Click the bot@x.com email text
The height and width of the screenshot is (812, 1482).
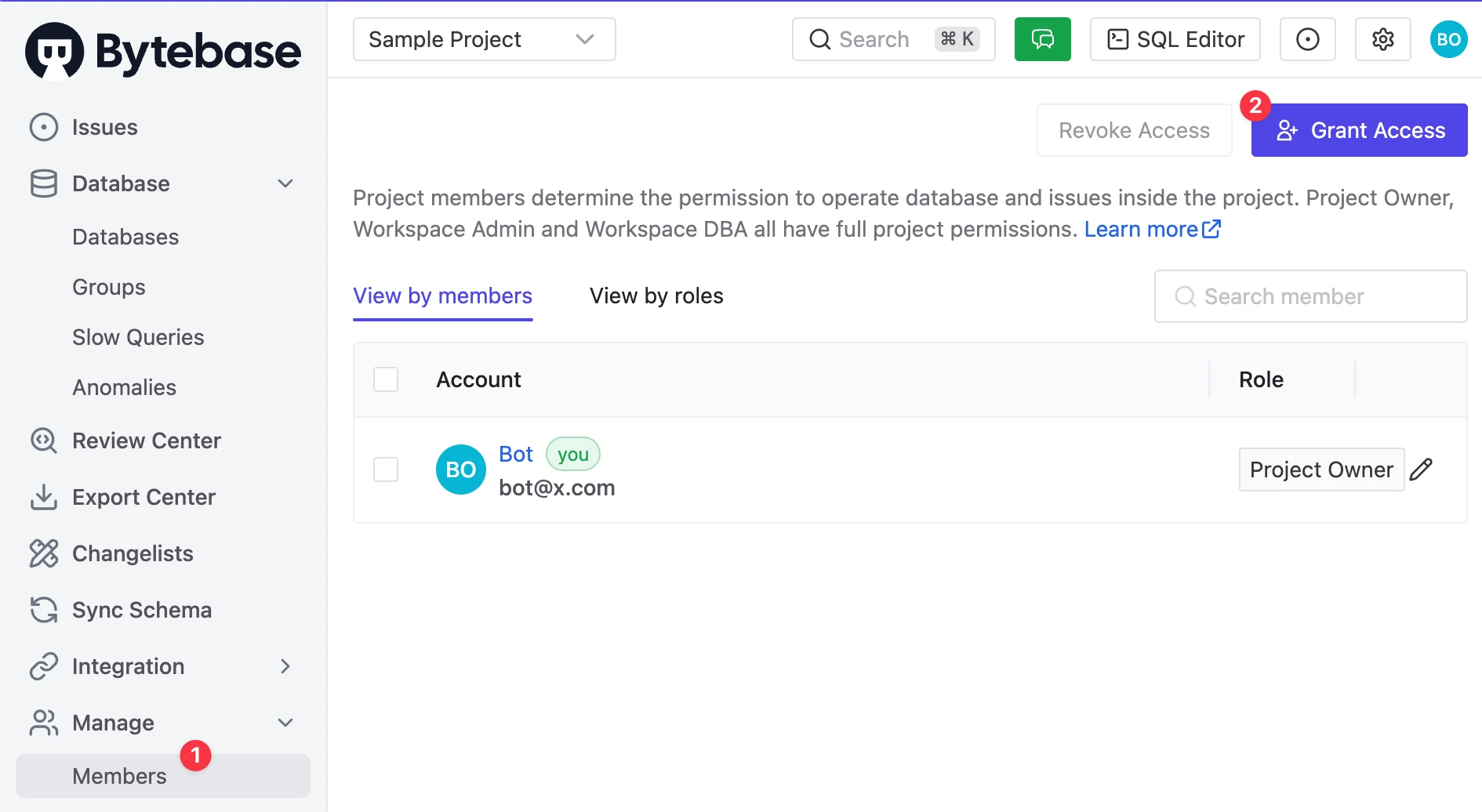[x=557, y=488]
